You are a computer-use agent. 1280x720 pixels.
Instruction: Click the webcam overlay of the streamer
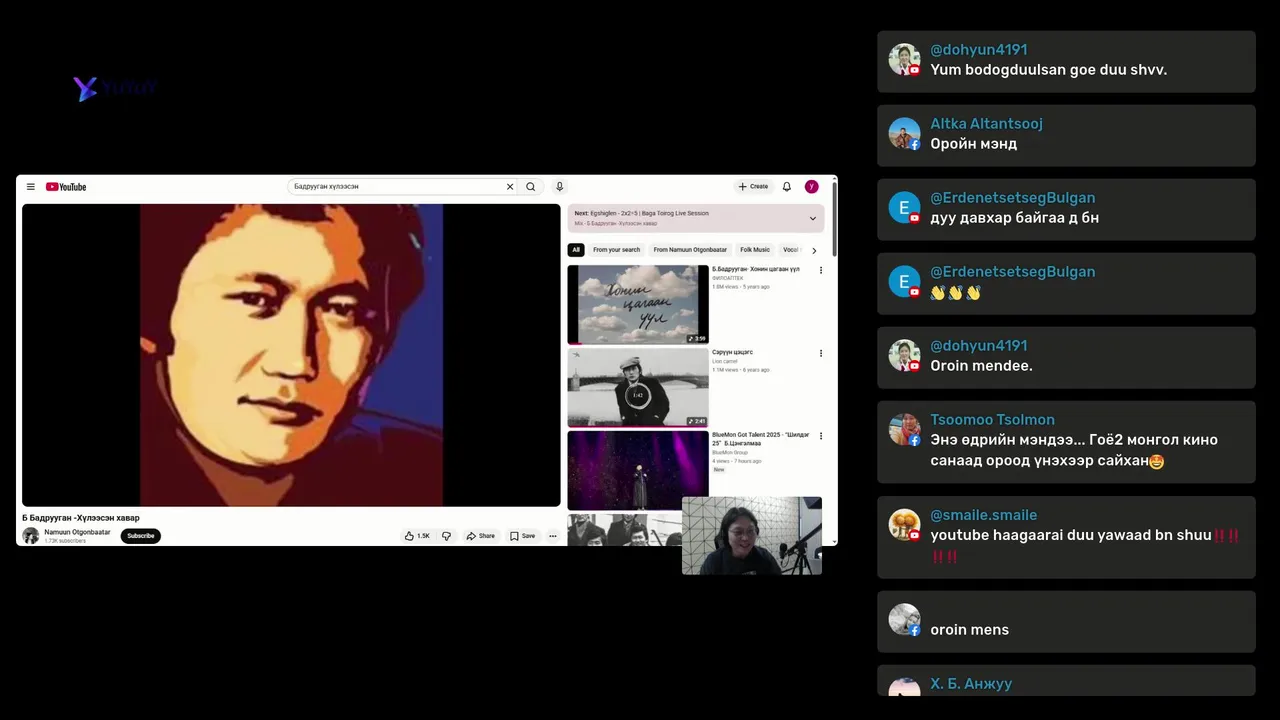(752, 536)
